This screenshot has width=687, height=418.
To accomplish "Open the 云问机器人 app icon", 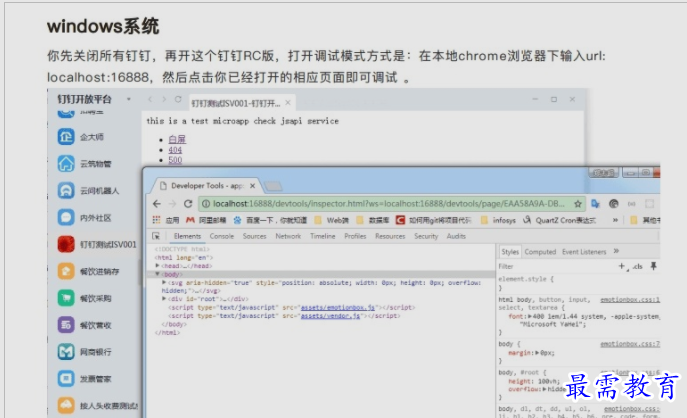I will (x=66, y=191).
